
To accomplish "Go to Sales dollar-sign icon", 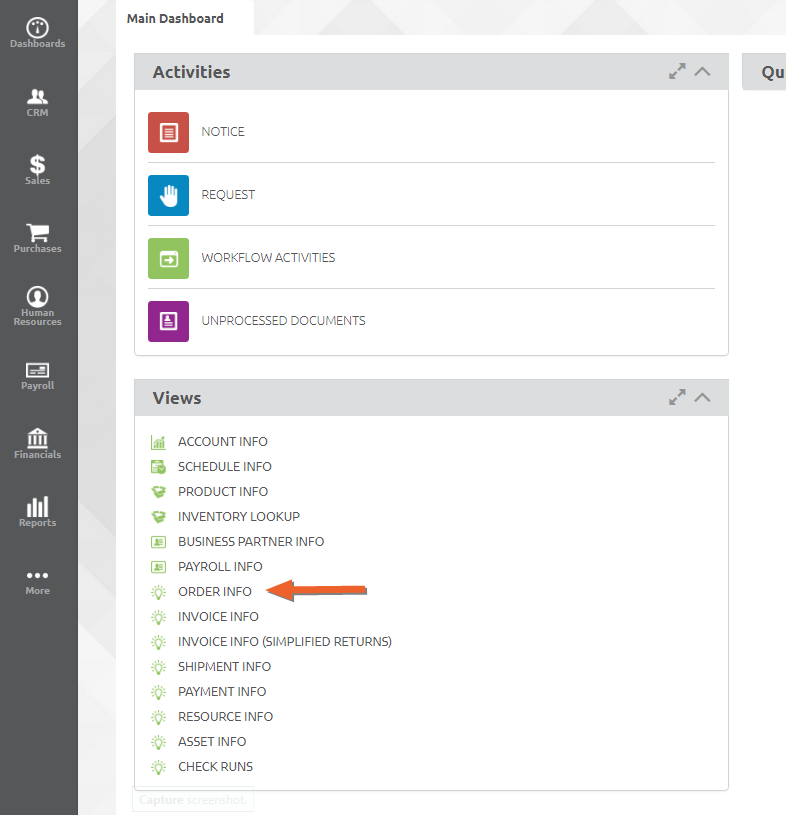I will click(38, 169).
